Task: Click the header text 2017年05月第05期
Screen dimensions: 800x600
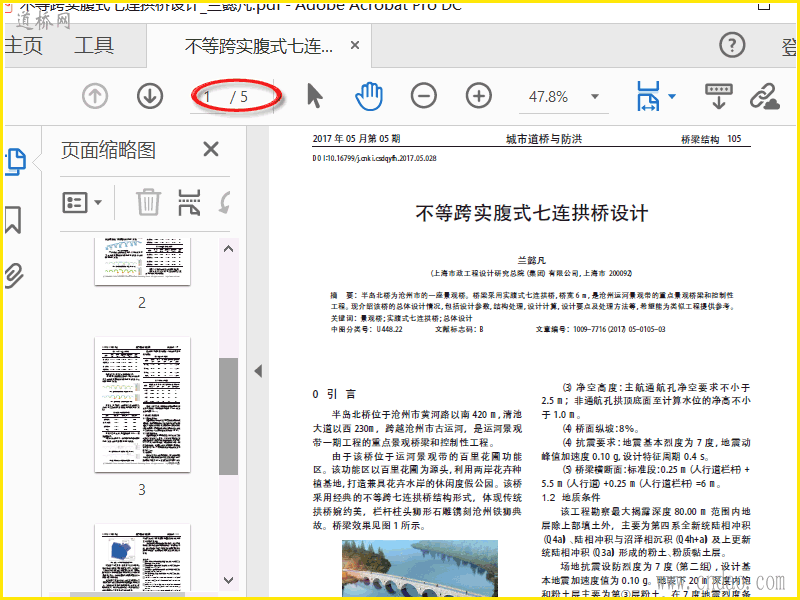Action: click(x=356, y=139)
